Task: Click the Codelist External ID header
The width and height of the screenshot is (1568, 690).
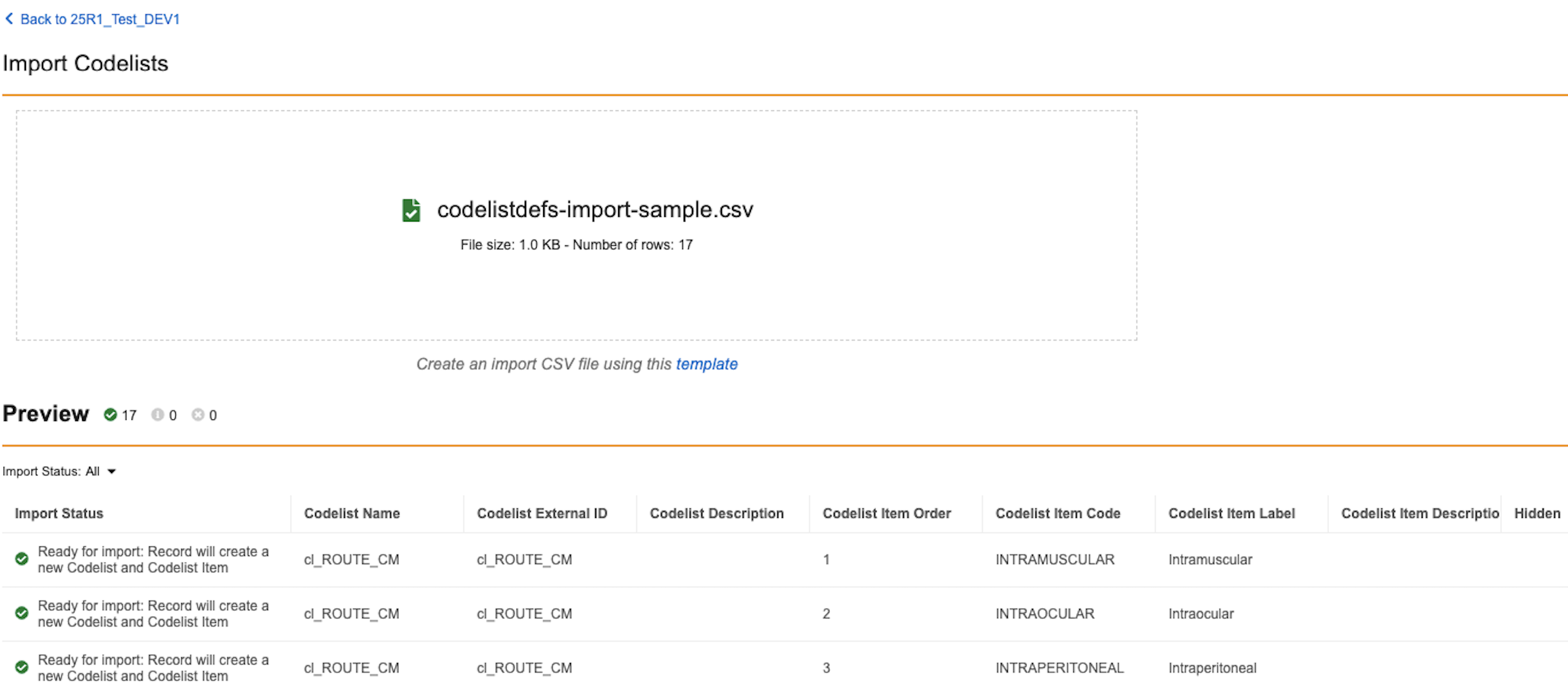Action: tap(542, 513)
